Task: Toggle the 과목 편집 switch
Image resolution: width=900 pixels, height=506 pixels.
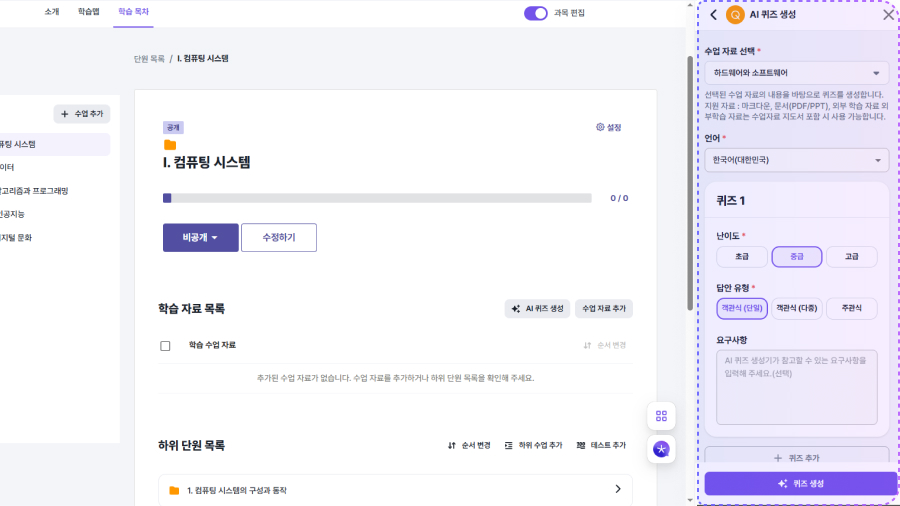Action: [x=536, y=13]
